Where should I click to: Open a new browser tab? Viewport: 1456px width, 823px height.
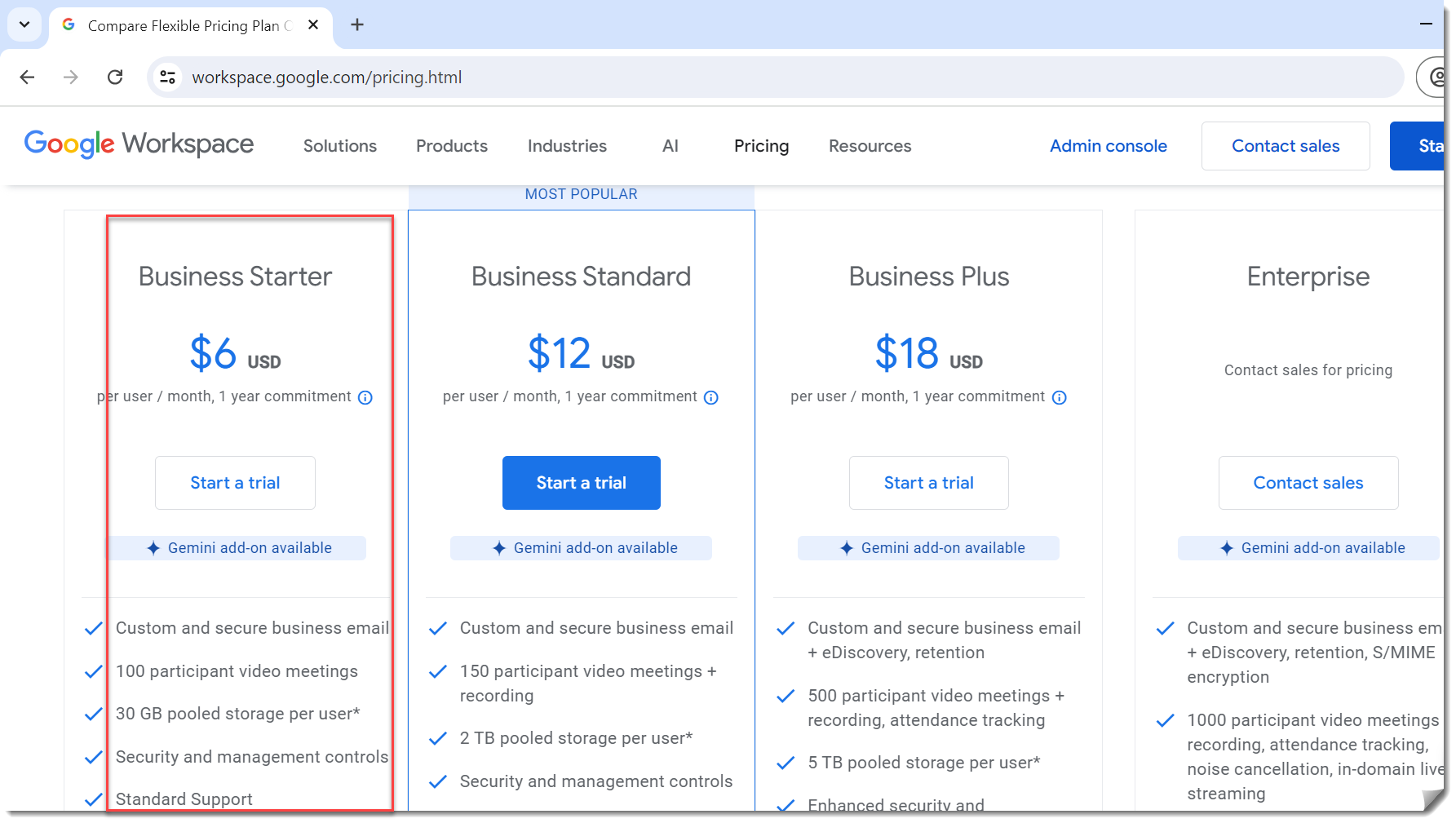(x=357, y=25)
